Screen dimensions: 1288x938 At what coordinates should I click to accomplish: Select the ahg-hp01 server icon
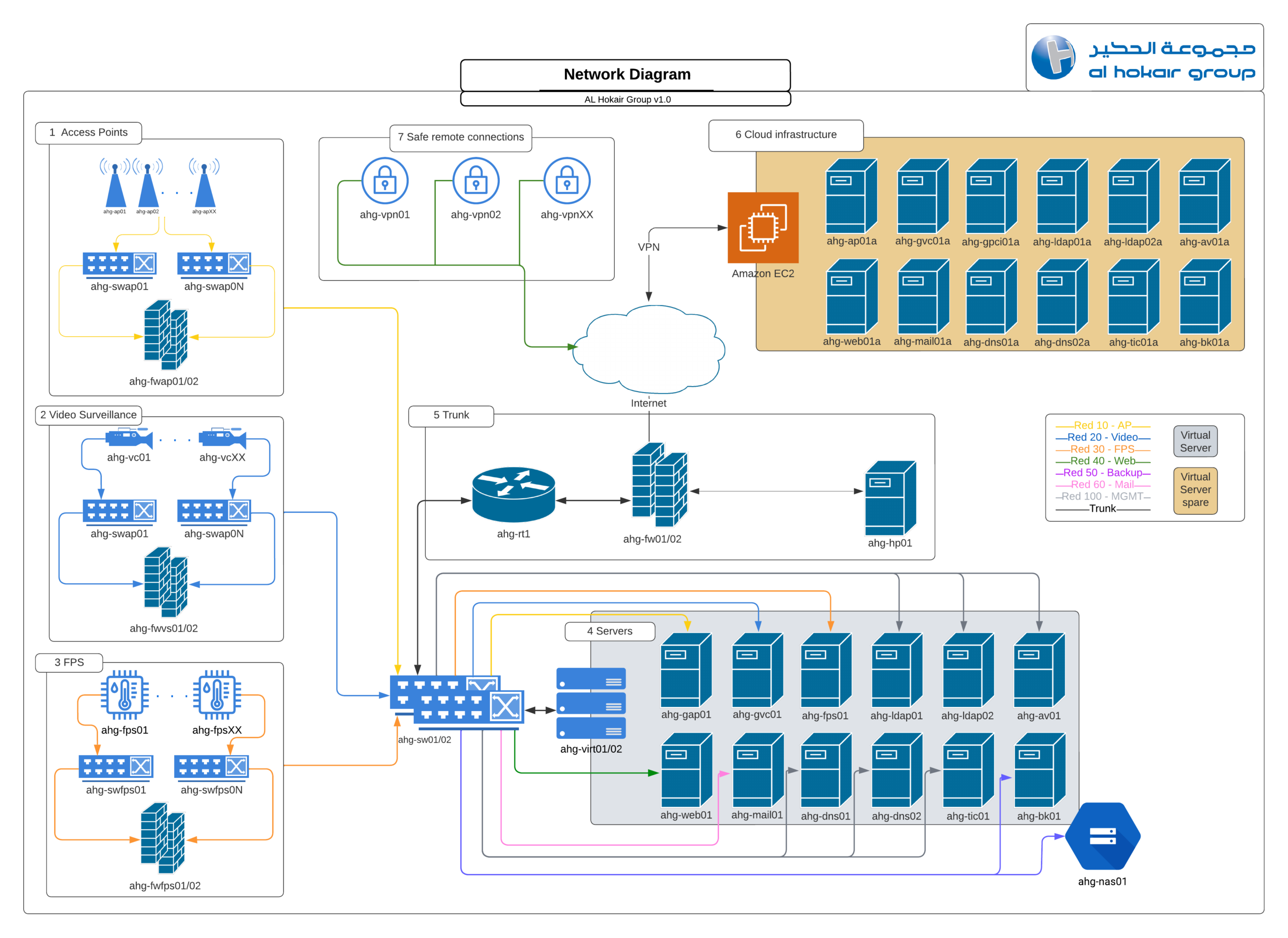890,498
